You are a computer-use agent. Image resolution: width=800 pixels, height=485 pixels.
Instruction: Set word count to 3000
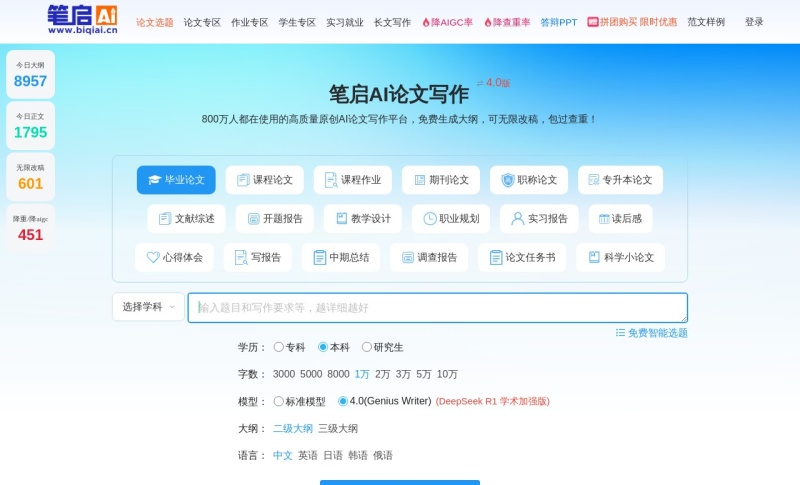(x=284, y=374)
